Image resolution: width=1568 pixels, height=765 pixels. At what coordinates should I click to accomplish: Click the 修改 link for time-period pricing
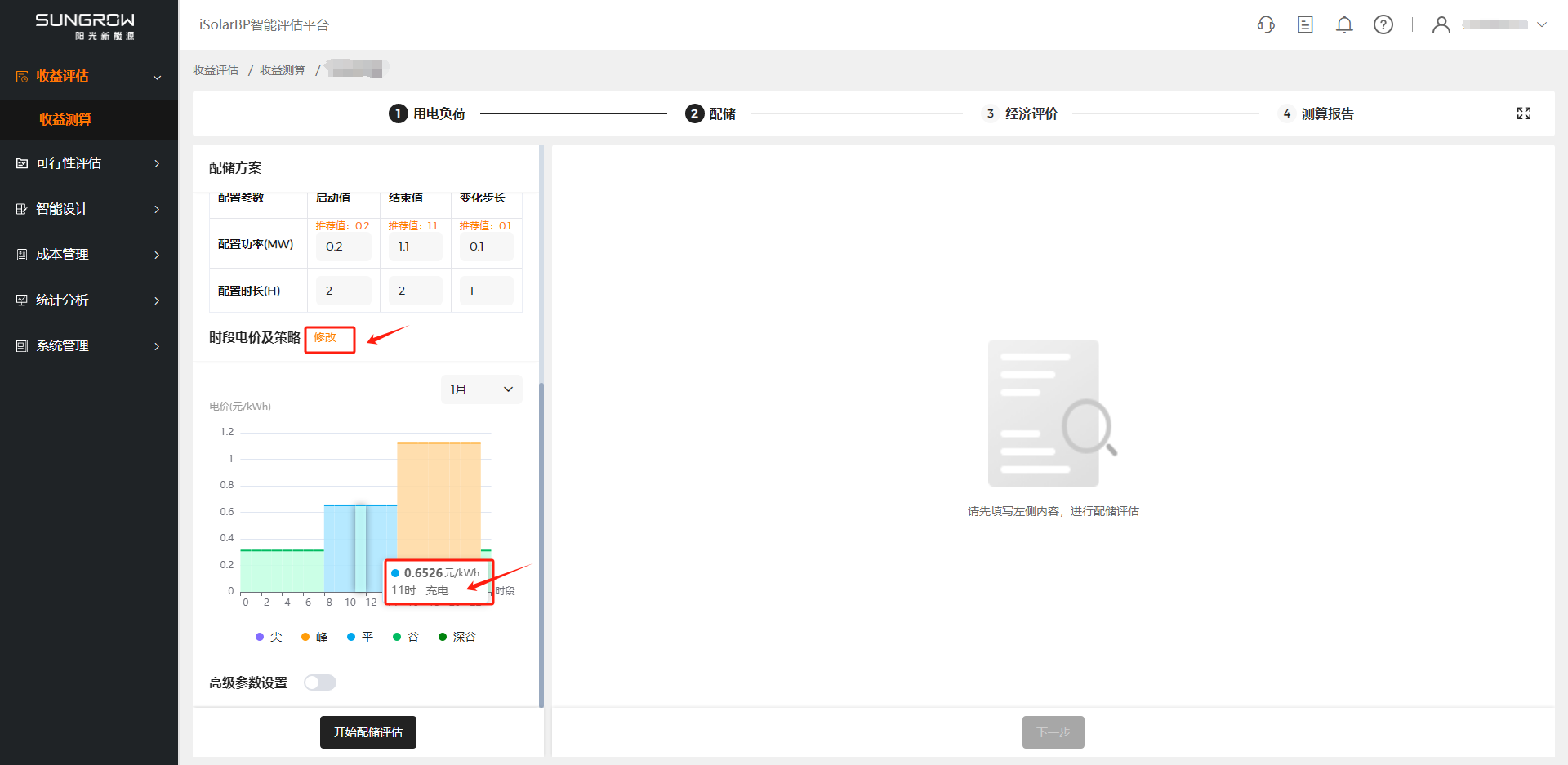pyautogui.click(x=325, y=338)
